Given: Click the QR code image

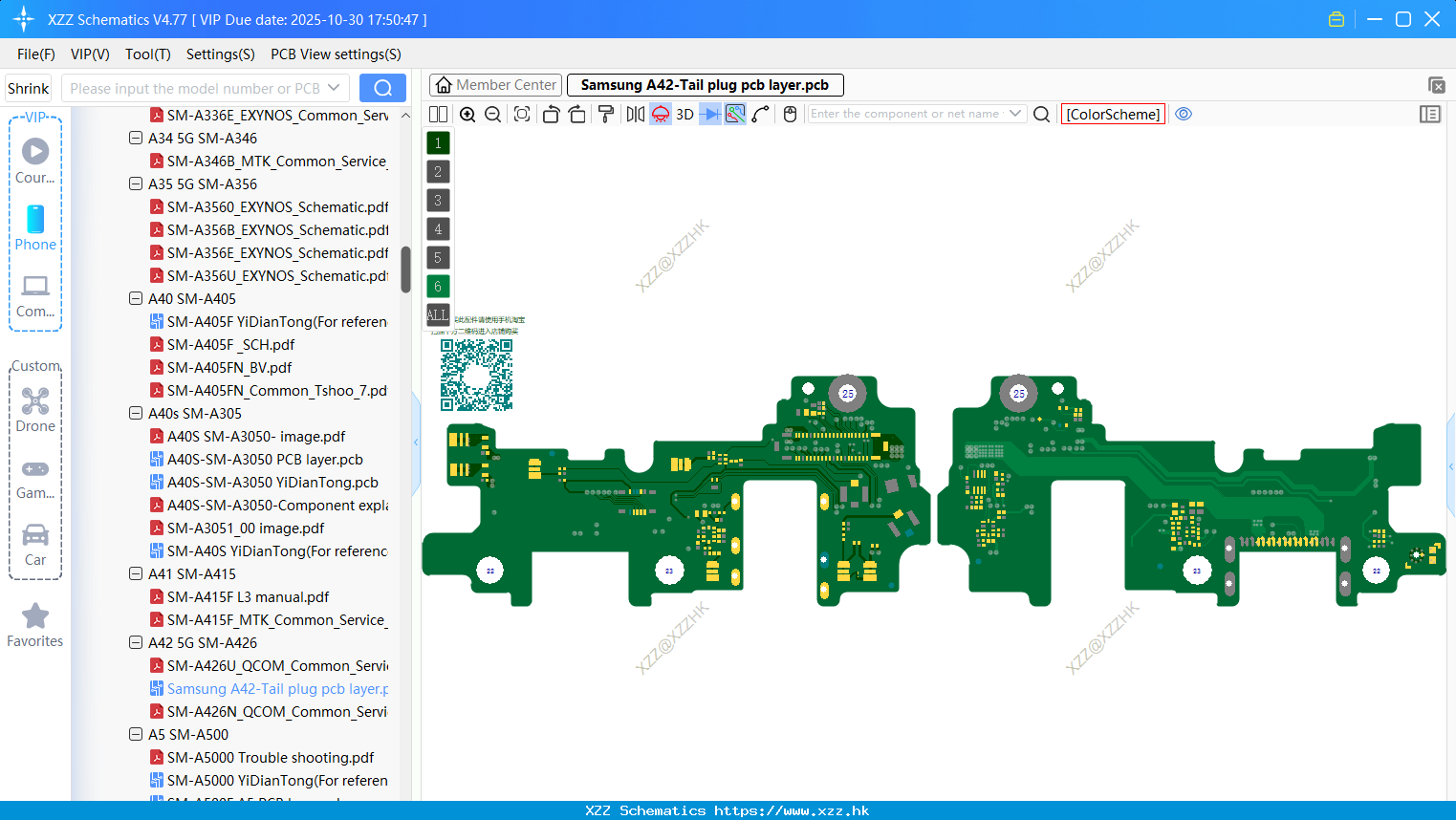Looking at the screenshot, I should [476, 375].
